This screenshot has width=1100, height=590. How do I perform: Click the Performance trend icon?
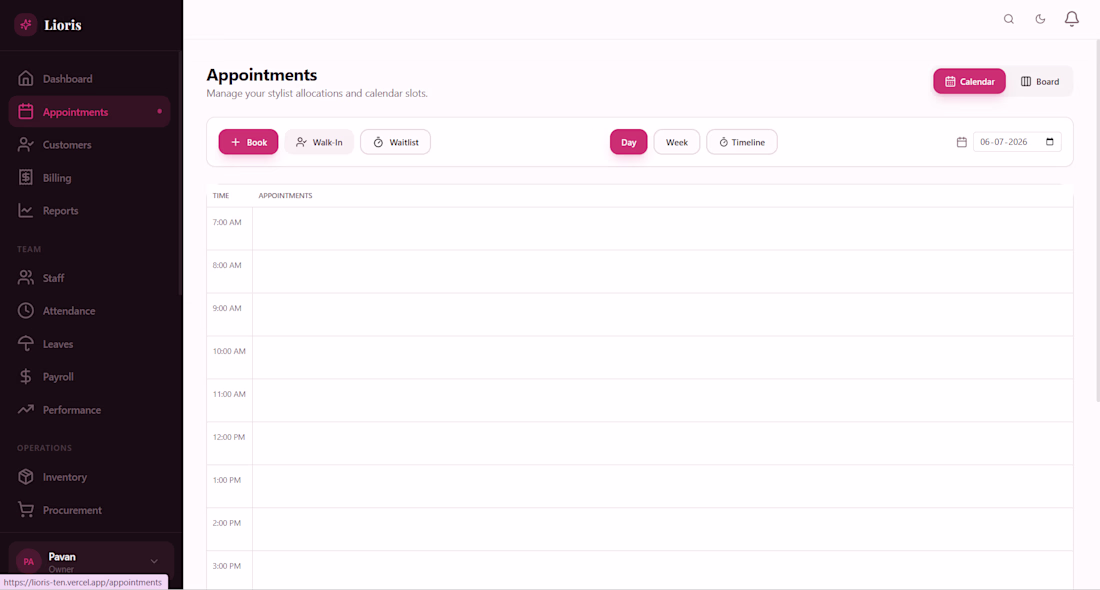point(26,410)
